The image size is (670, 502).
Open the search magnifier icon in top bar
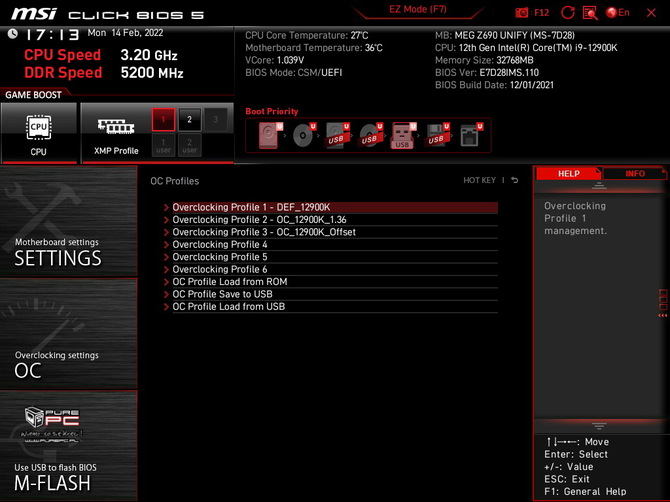[590, 13]
